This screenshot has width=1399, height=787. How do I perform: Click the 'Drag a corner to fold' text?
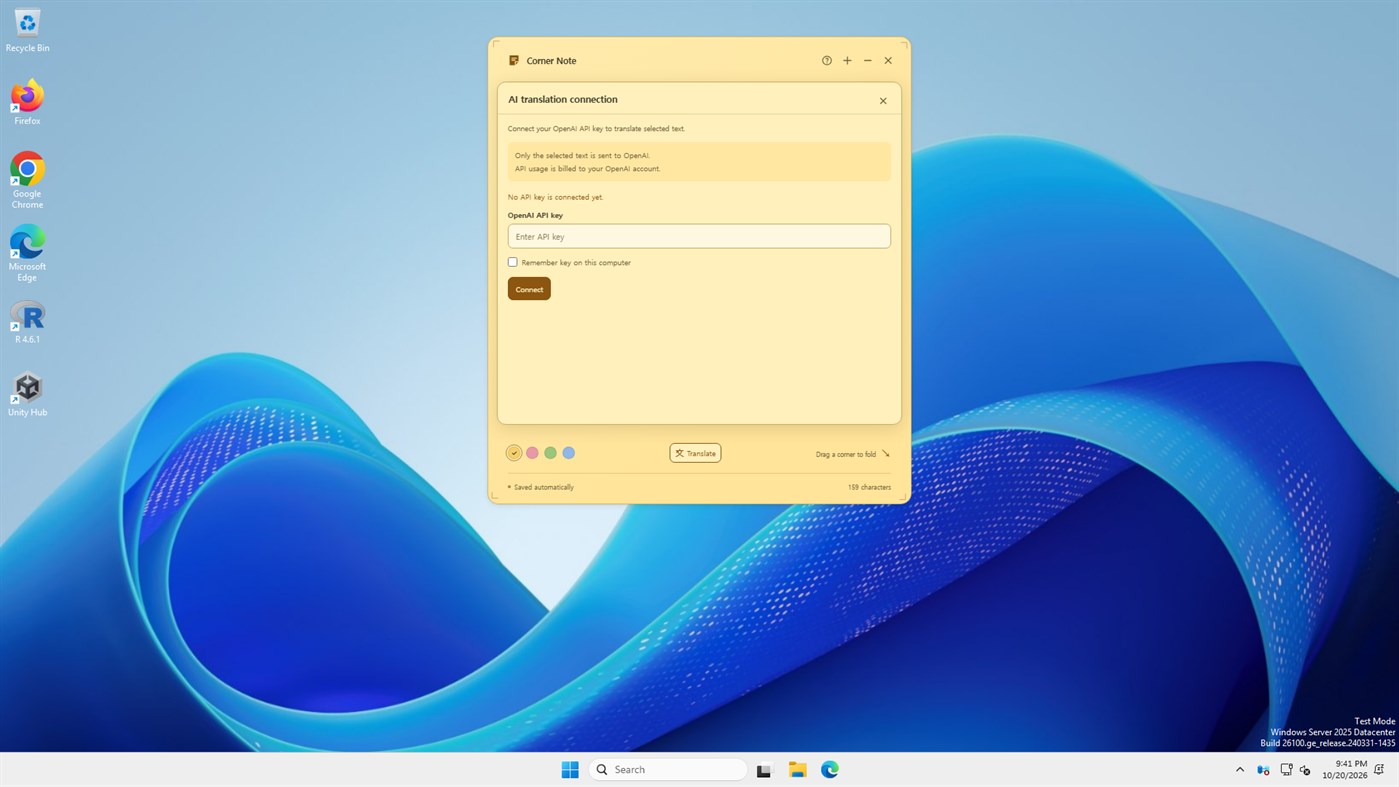coord(846,454)
